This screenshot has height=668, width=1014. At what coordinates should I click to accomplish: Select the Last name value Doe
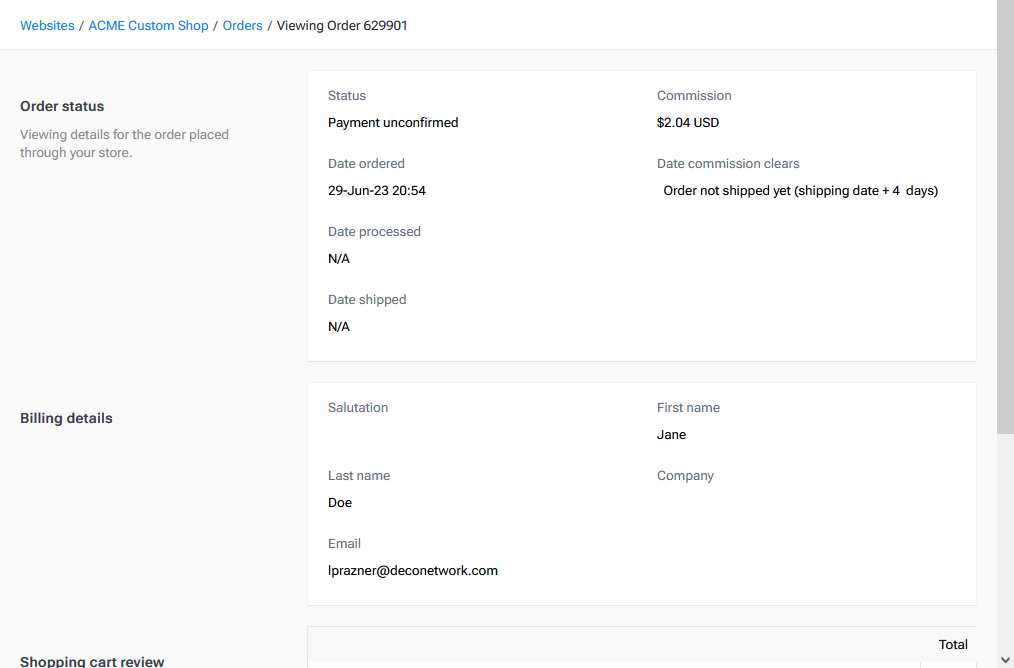tap(340, 502)
